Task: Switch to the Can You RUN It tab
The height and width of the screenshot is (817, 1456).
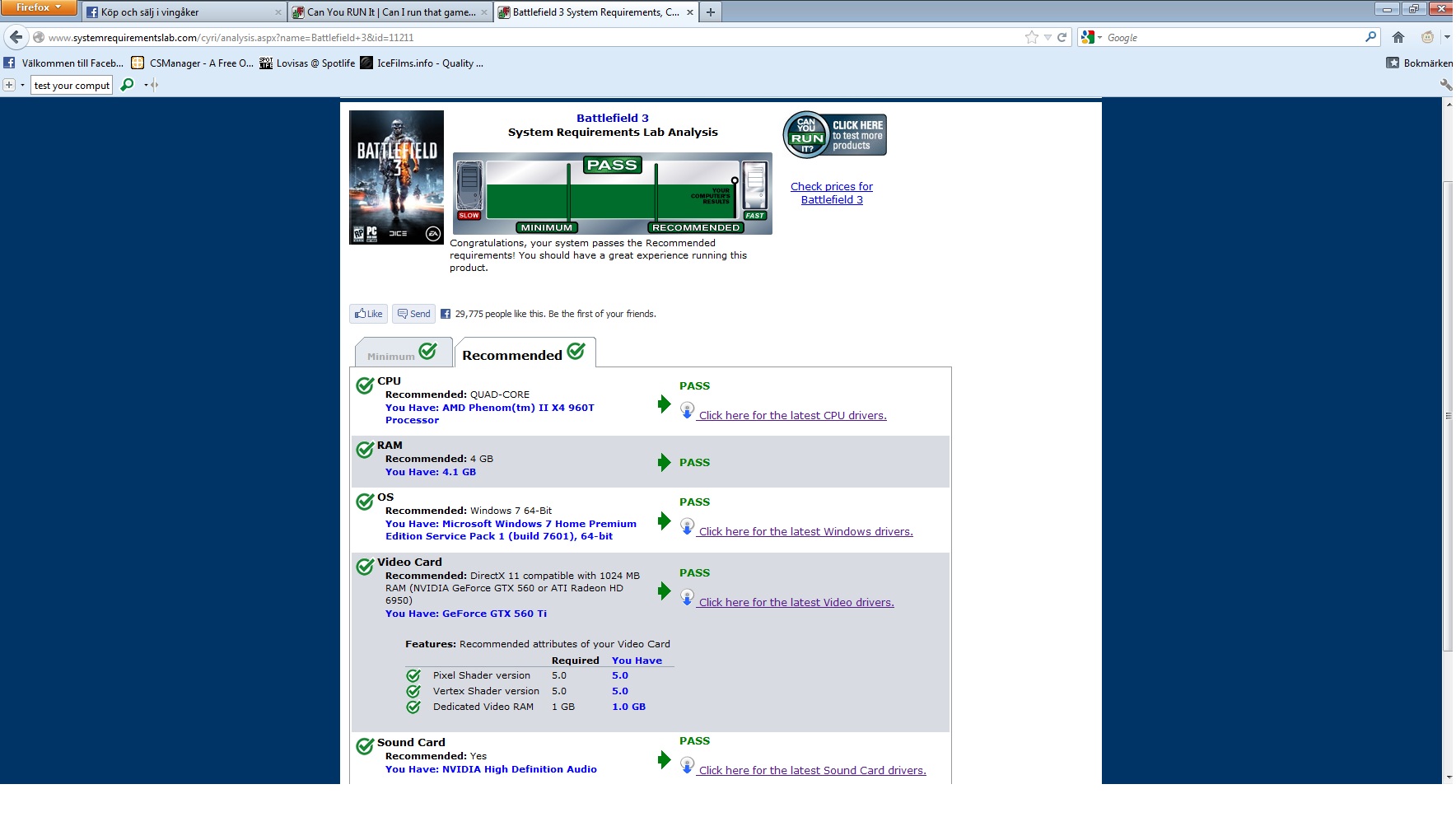Action: coord(391,12)
